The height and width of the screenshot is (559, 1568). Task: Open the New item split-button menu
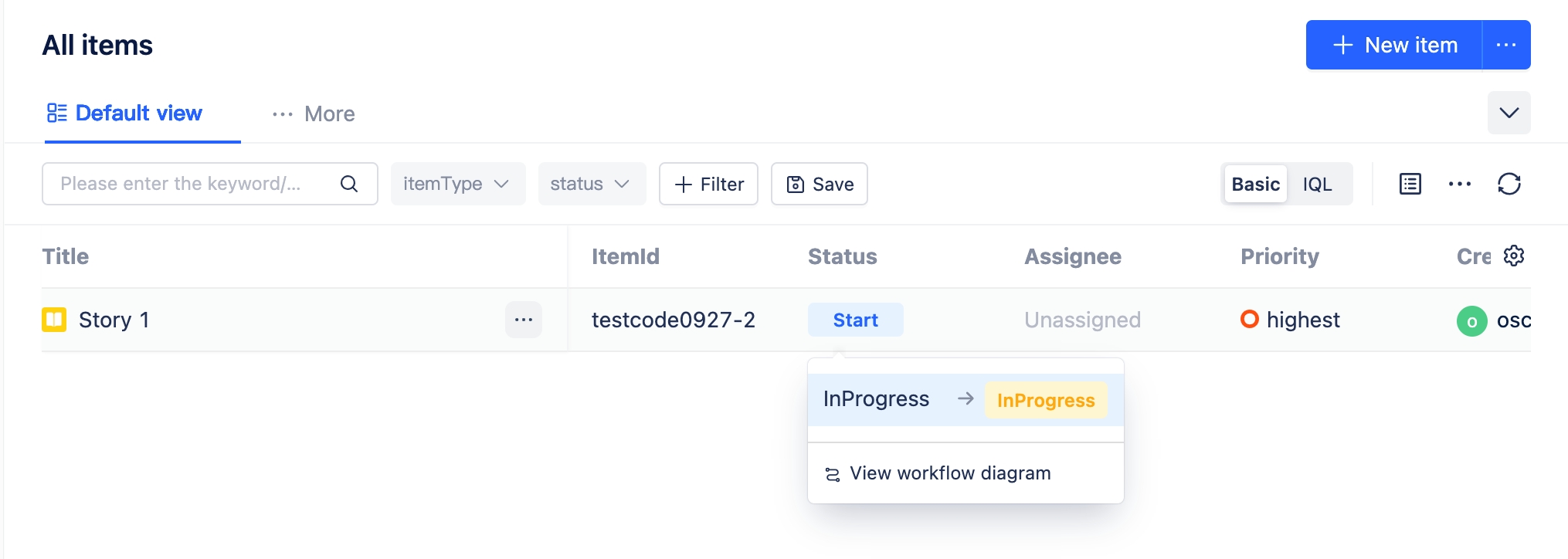(1505, 45)
